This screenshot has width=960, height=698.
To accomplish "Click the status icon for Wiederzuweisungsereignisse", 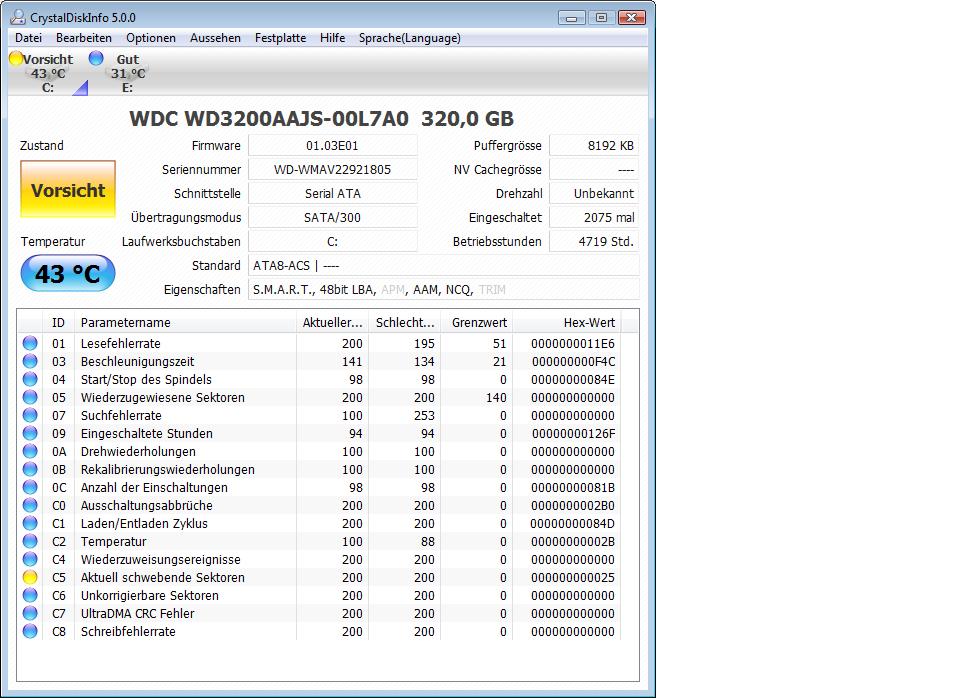I will [x=30, y=559].
